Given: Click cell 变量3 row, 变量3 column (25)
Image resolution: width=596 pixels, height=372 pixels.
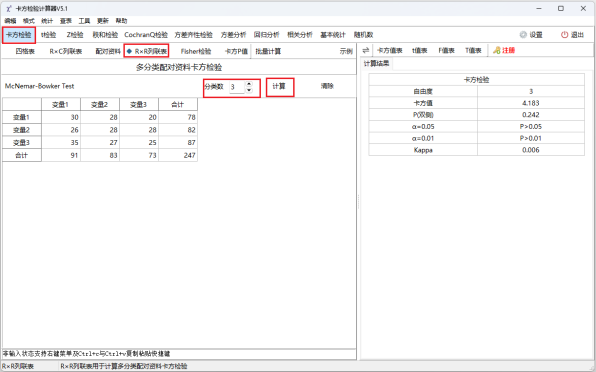Looking at the screenshot, I should (x=139, y=142).
